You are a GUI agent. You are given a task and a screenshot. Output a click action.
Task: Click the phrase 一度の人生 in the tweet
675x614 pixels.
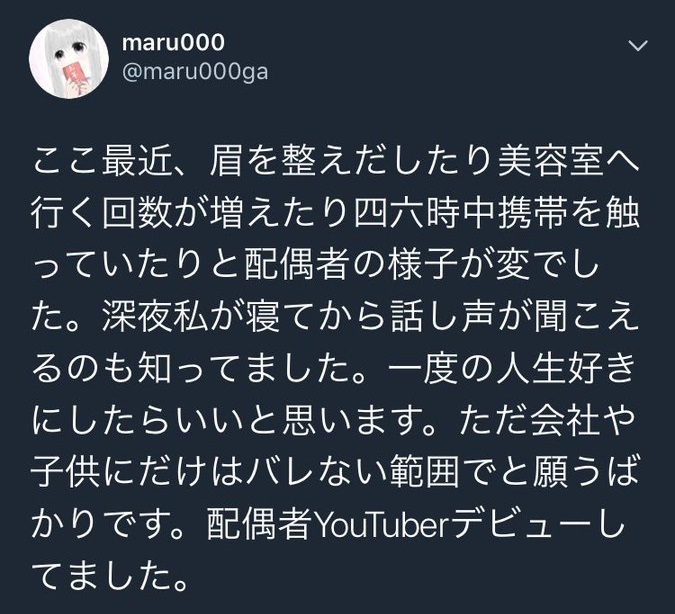(477, 369)
